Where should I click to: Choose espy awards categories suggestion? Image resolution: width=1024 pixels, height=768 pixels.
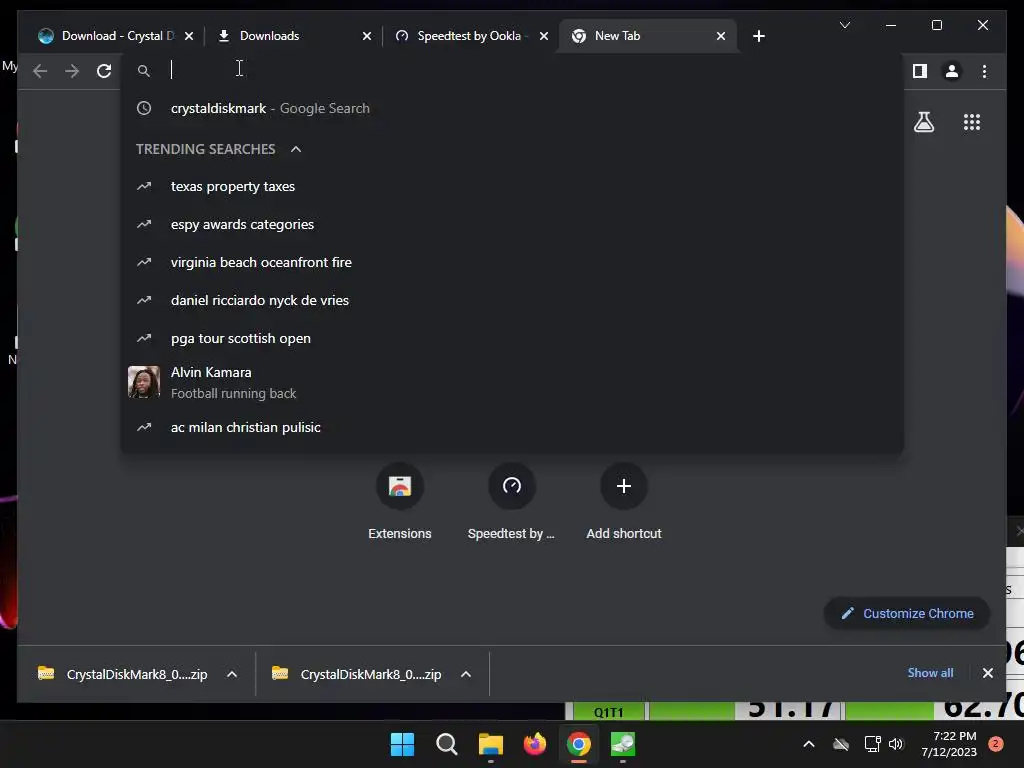(x=512, y=225)
